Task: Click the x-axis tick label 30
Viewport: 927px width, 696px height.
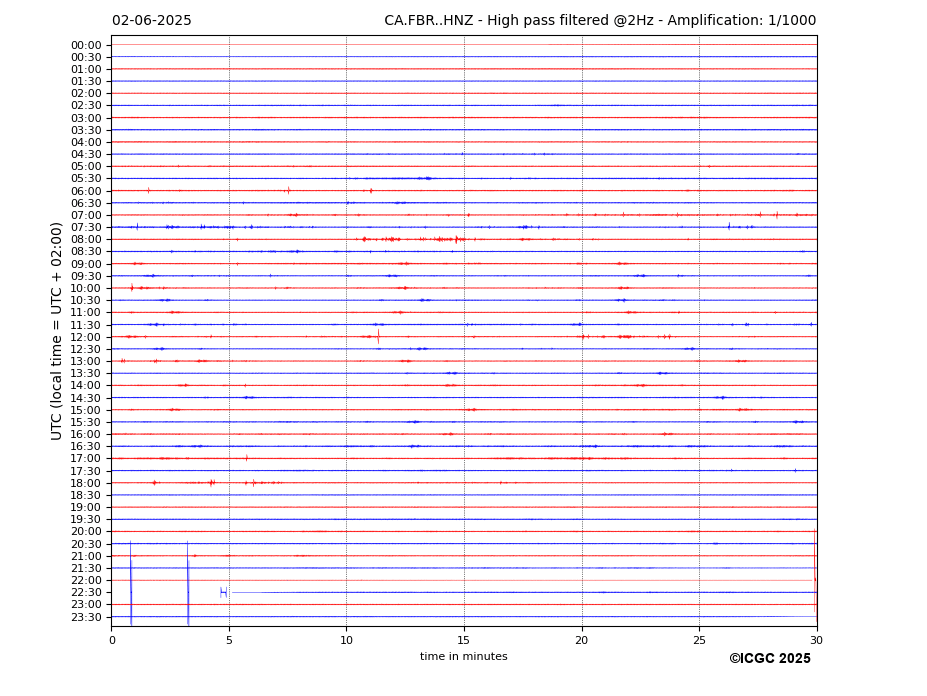Action: [816, 640]
